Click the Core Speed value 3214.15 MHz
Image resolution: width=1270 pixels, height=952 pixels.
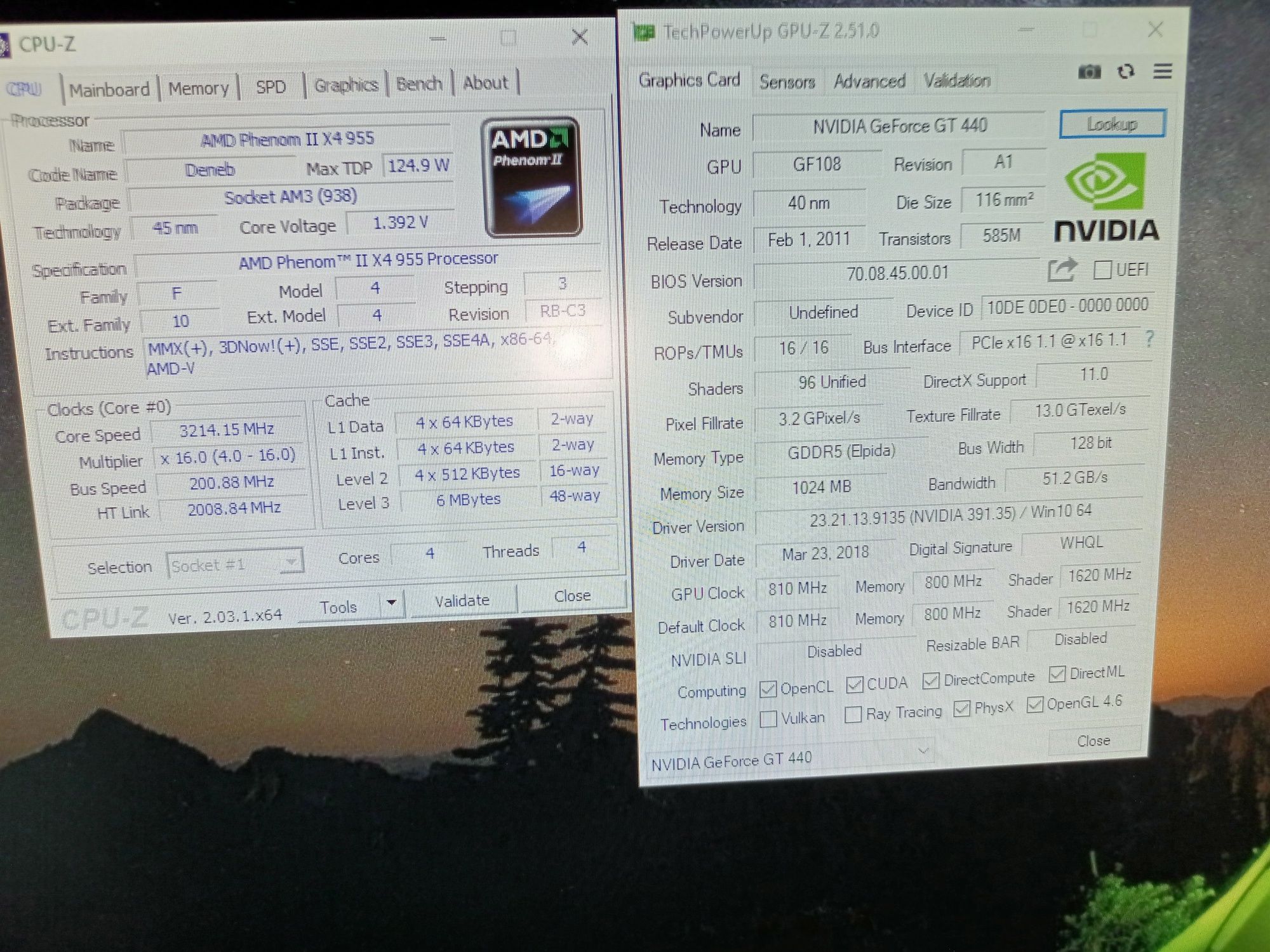pos(227,430)
